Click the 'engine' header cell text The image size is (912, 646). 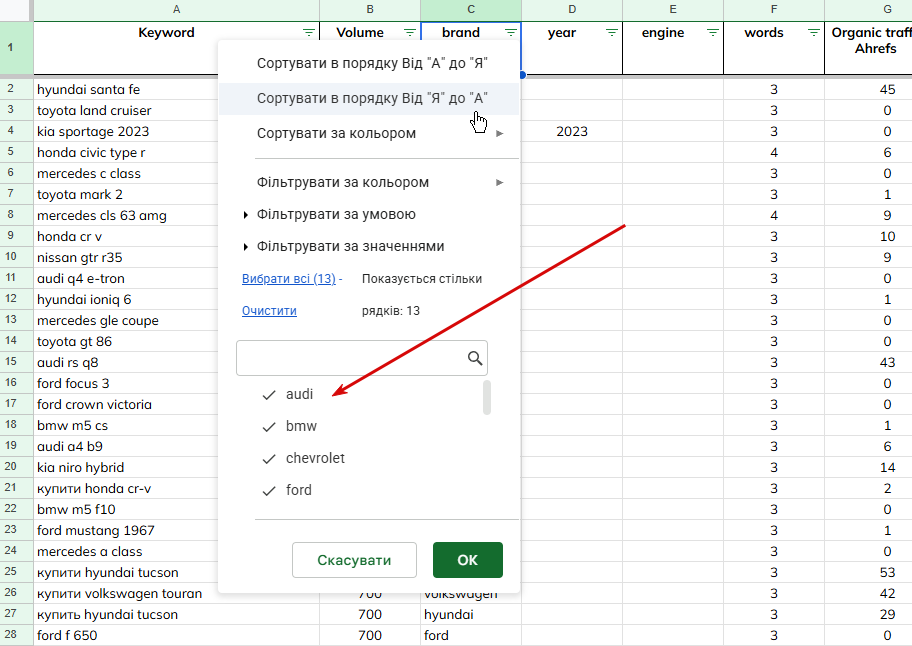coord(662,33)
